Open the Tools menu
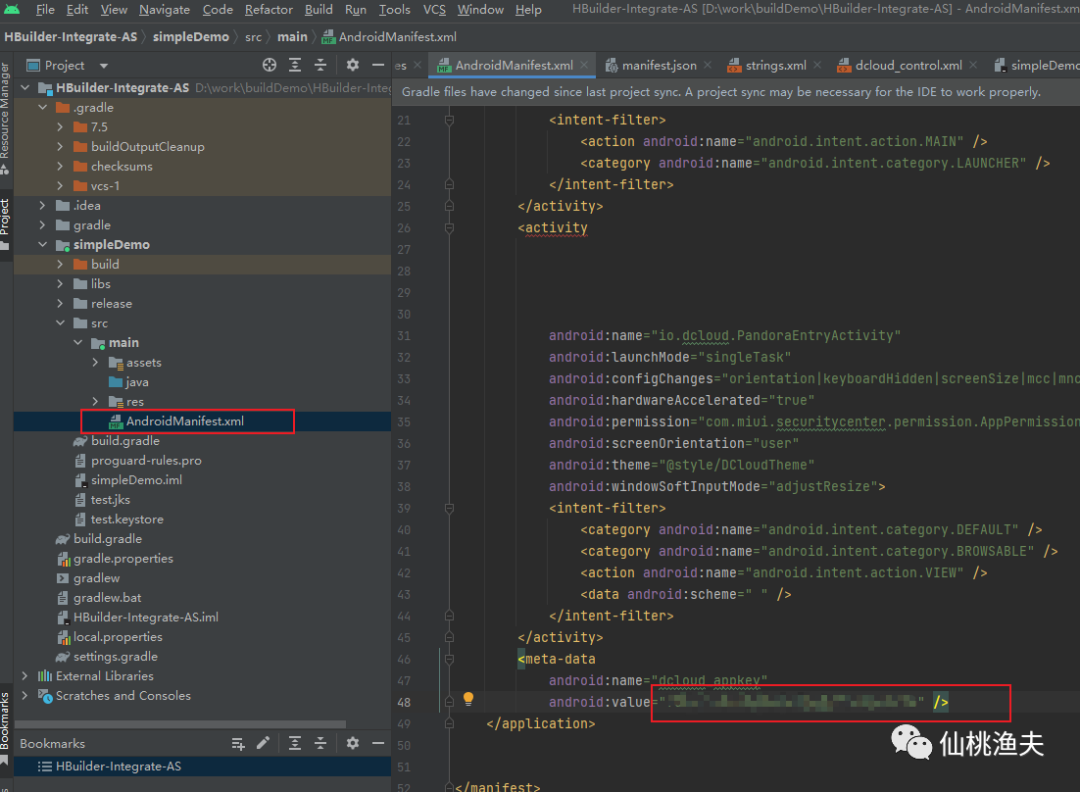Image resolution: width=1080 pixels, height=792 pixels. [x=395, y=10]
